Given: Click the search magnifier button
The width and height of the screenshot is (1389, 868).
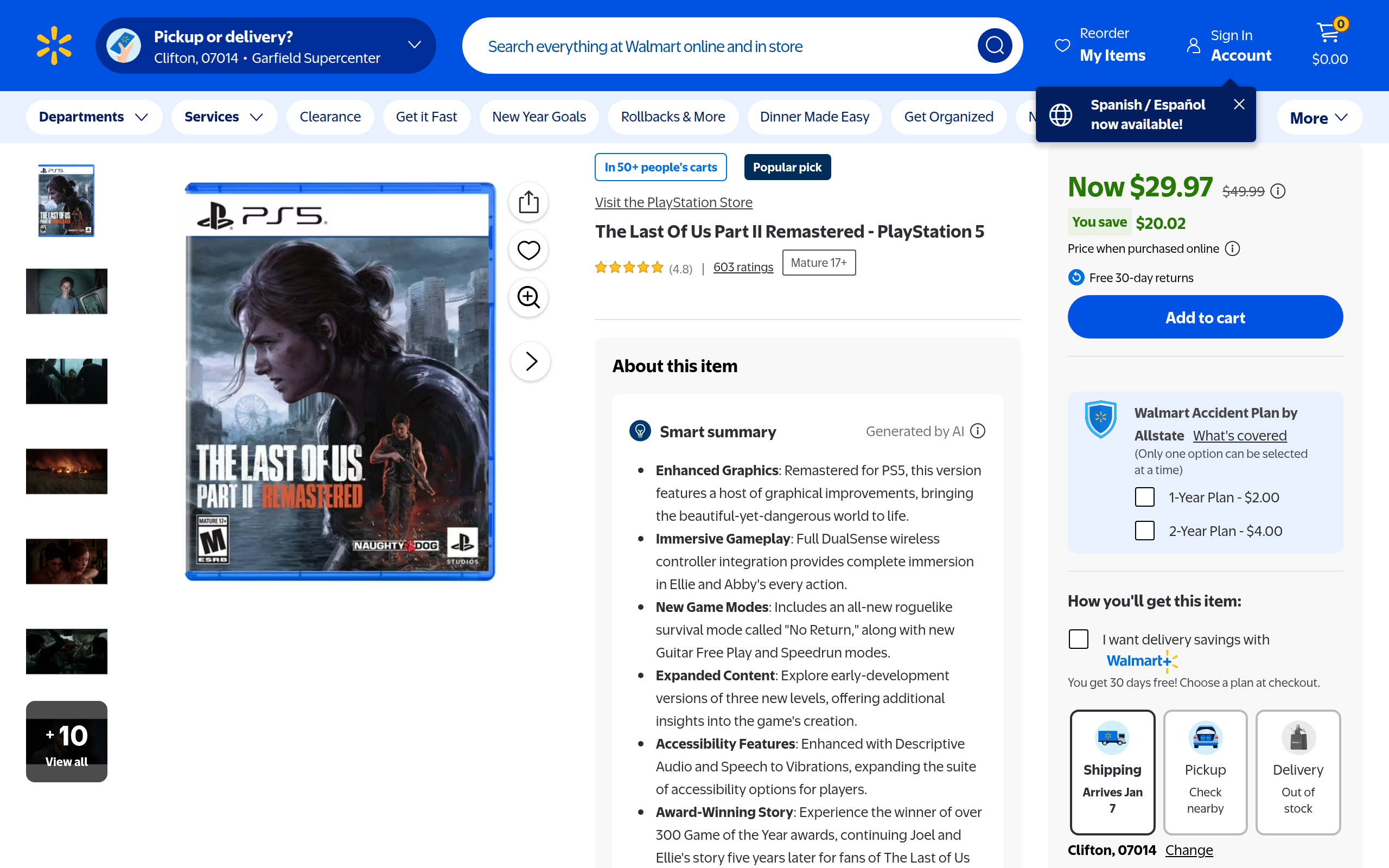Looking at the screenshot, I should coord(994,46).
